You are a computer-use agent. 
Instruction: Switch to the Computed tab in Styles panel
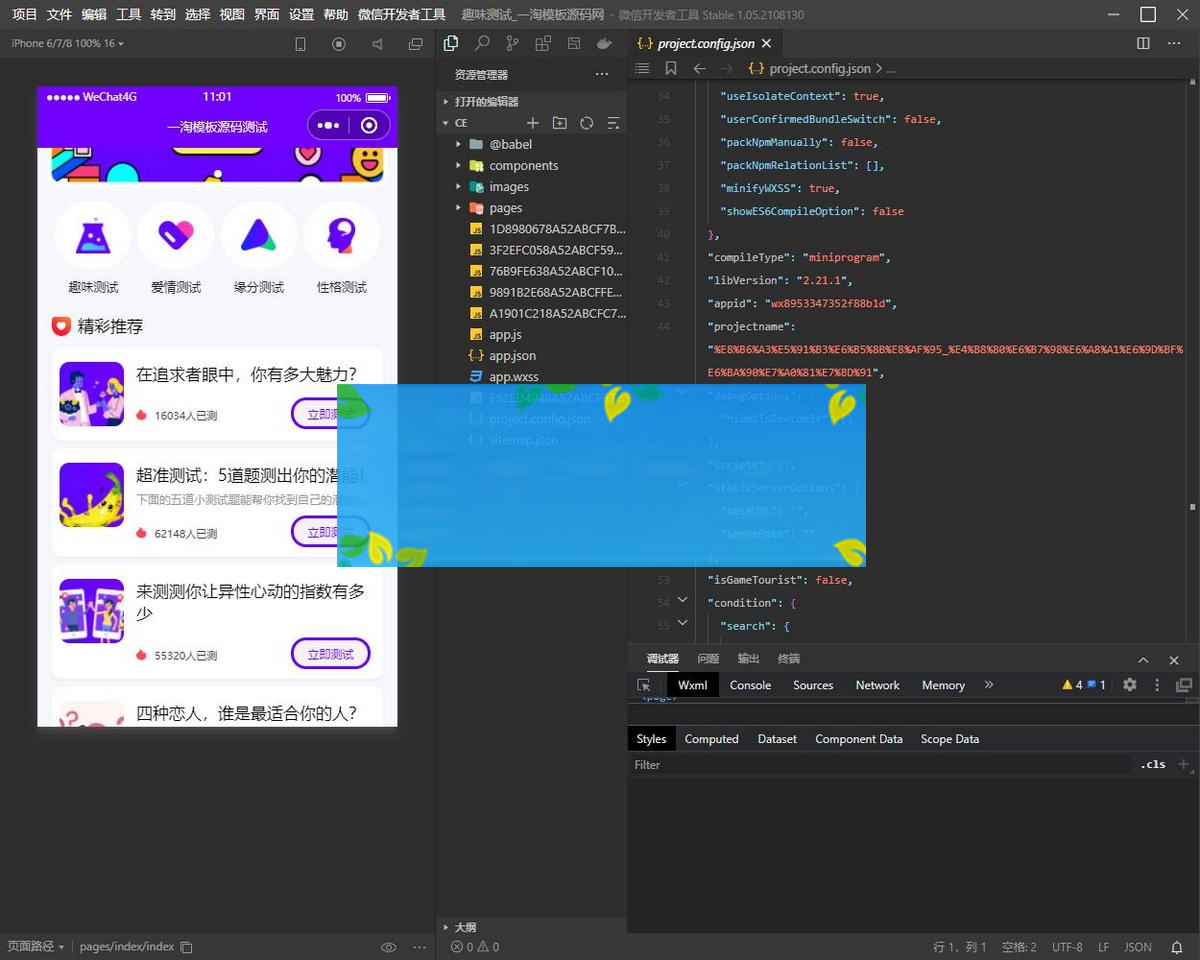click(711, 738)
